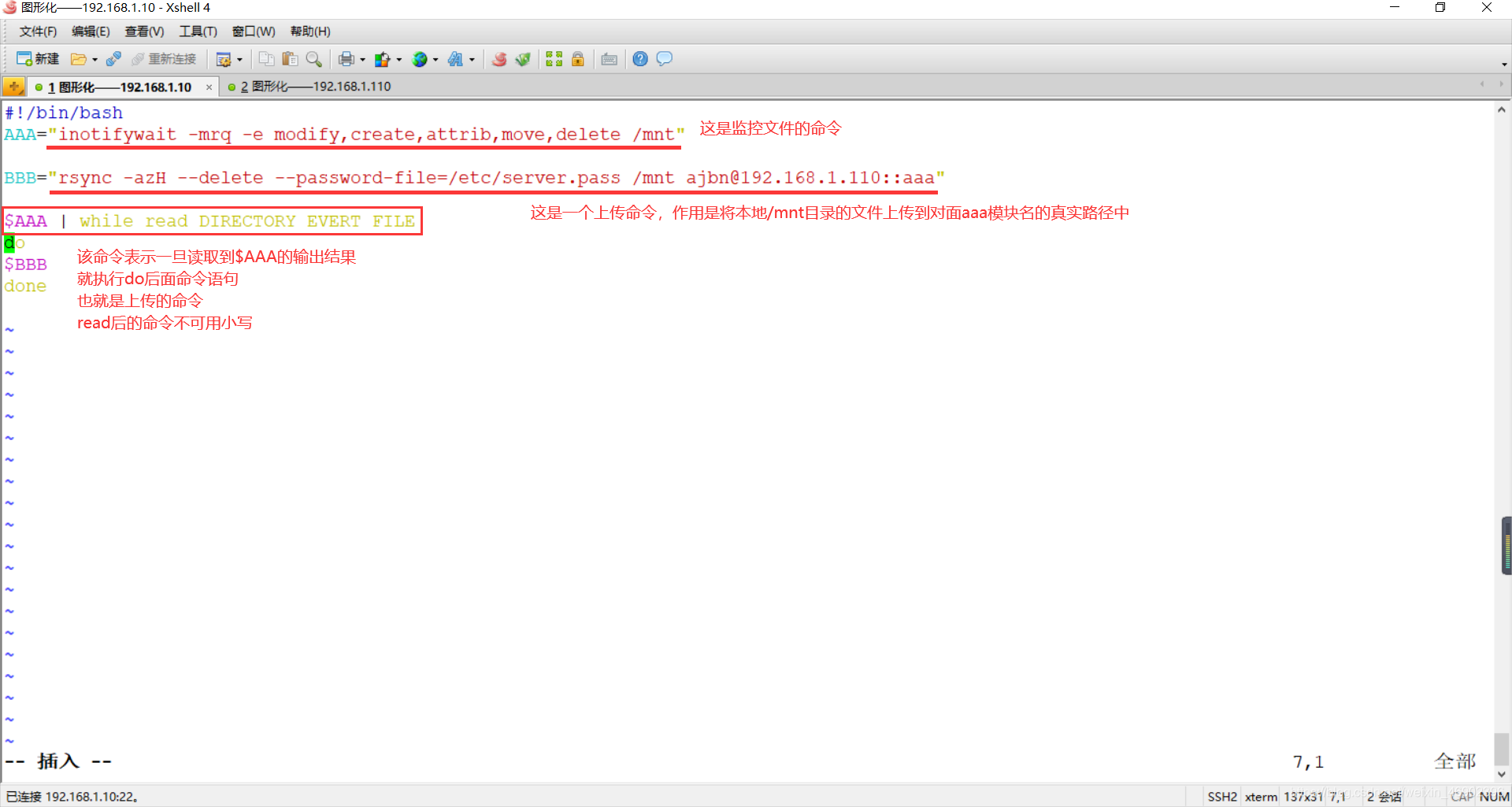
Task: Open the 编辑(E) menu
Action: (91, 31)
